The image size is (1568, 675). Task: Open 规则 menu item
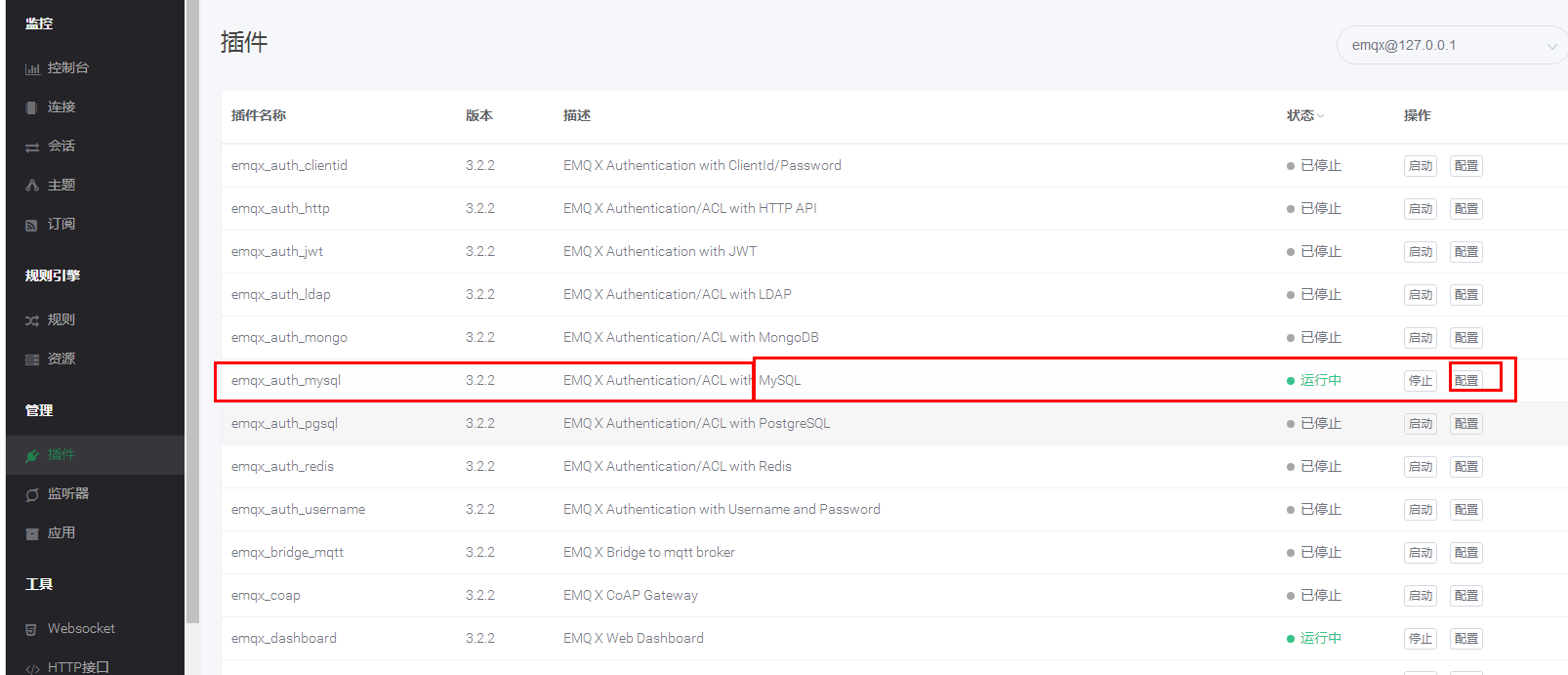tap(95, 319)
